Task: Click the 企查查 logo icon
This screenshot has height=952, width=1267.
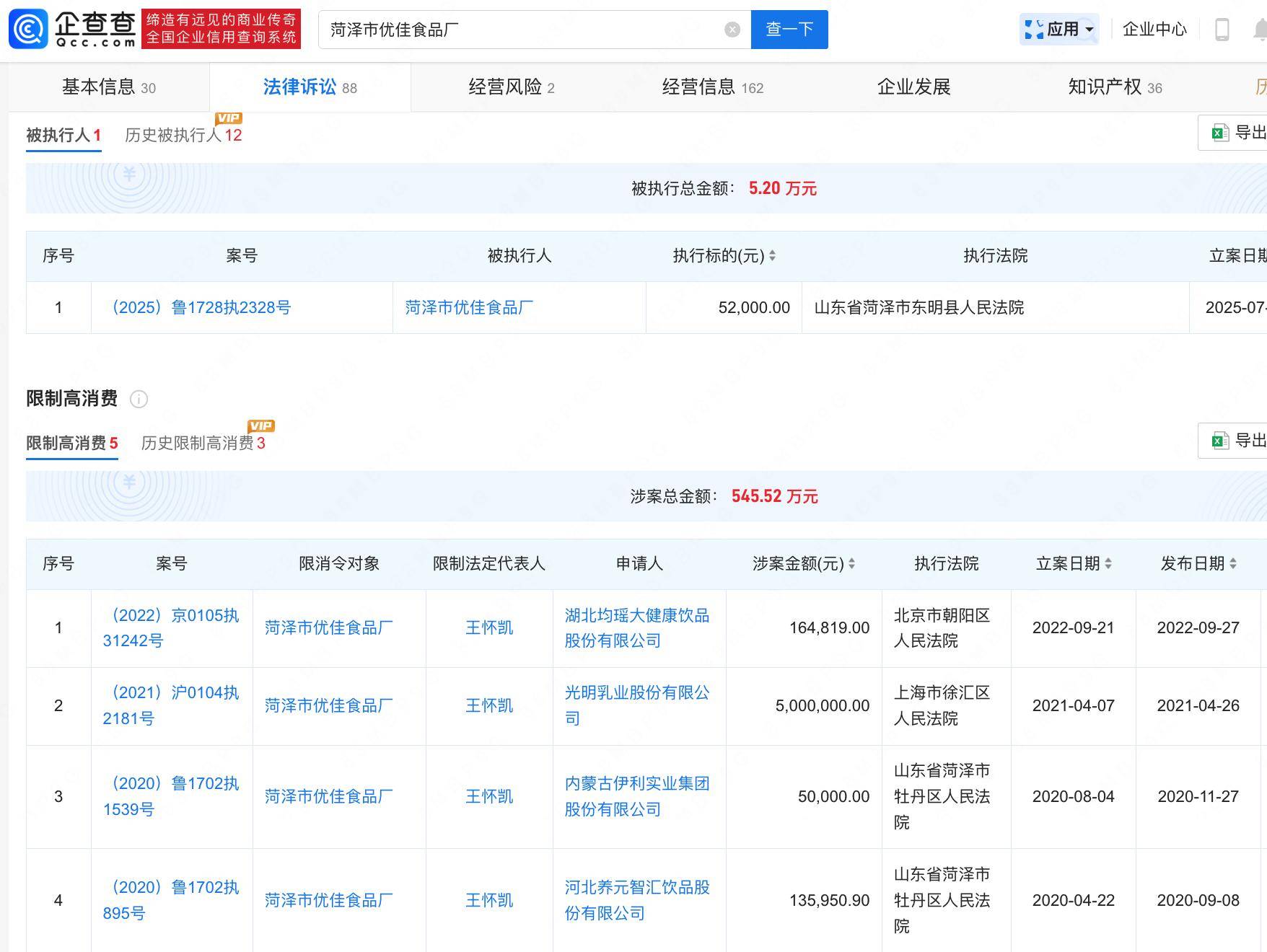Action: (29, 30)
